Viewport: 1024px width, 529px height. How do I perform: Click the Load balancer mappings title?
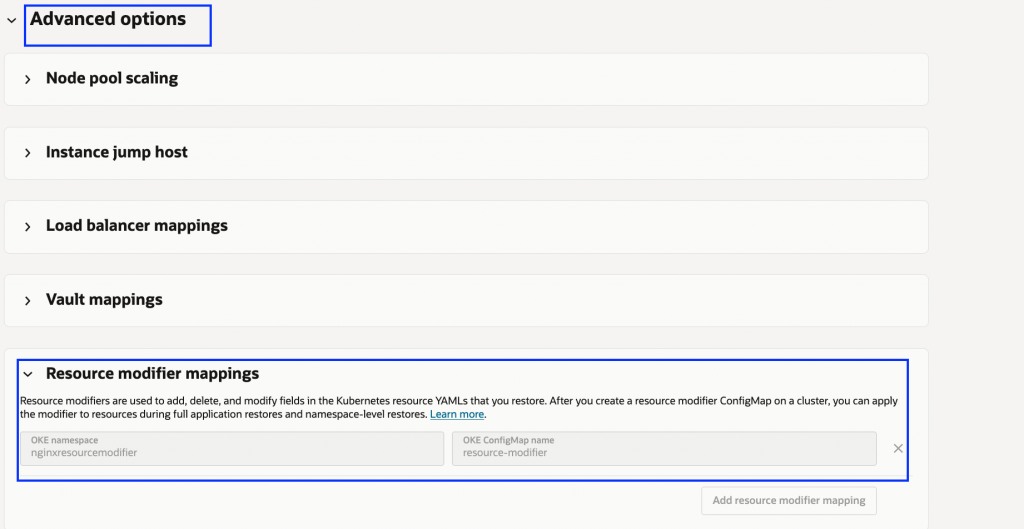(137, 226)
